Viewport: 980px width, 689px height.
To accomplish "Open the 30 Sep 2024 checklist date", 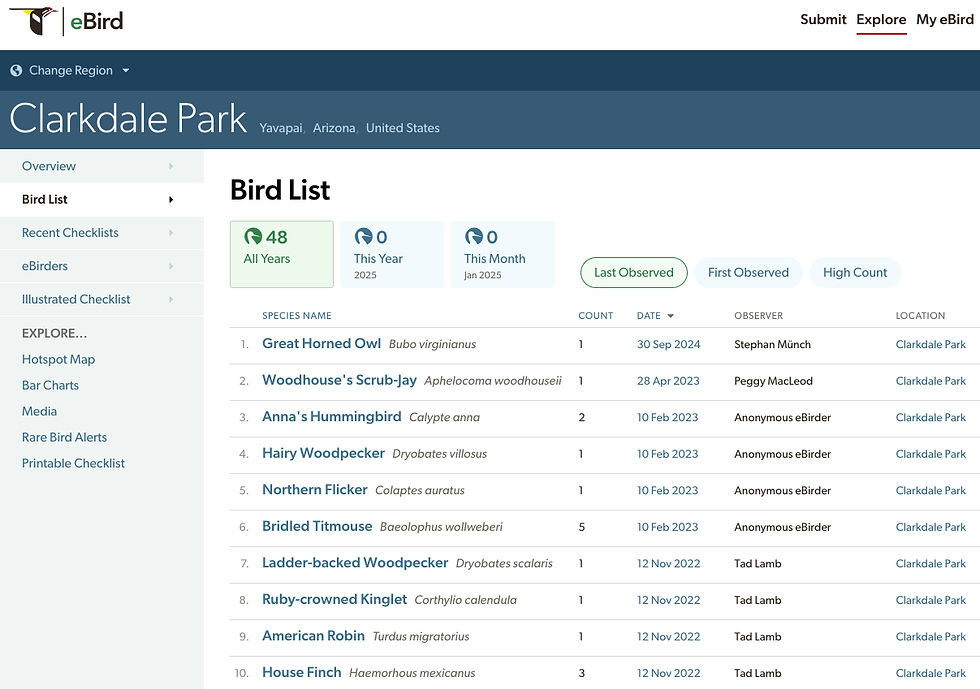I will pos(668,344).
